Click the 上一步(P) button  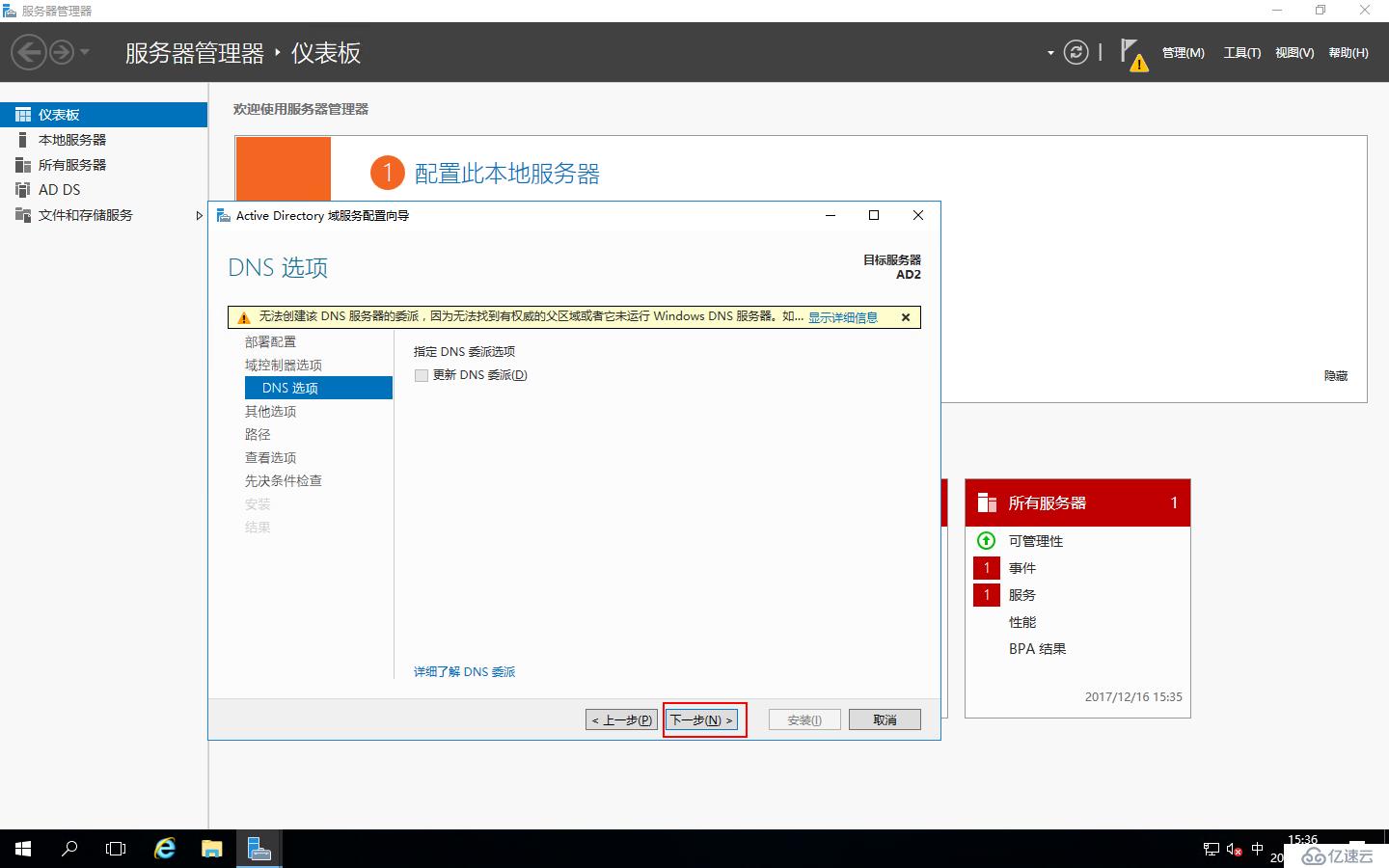[622, 719]
